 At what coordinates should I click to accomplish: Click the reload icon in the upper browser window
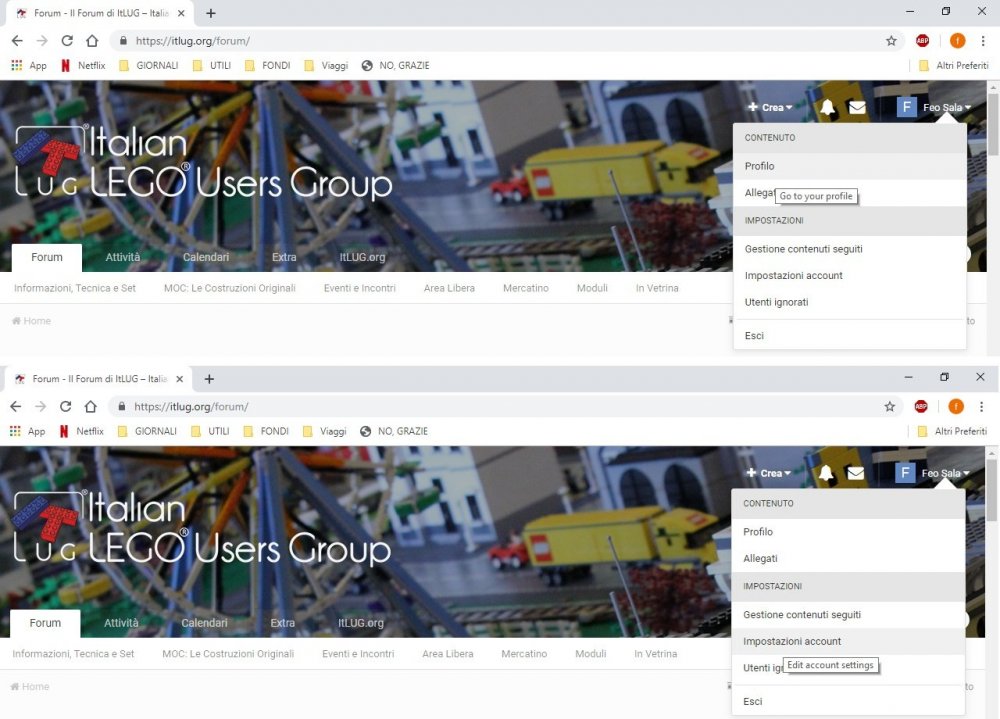click(67, 41)
